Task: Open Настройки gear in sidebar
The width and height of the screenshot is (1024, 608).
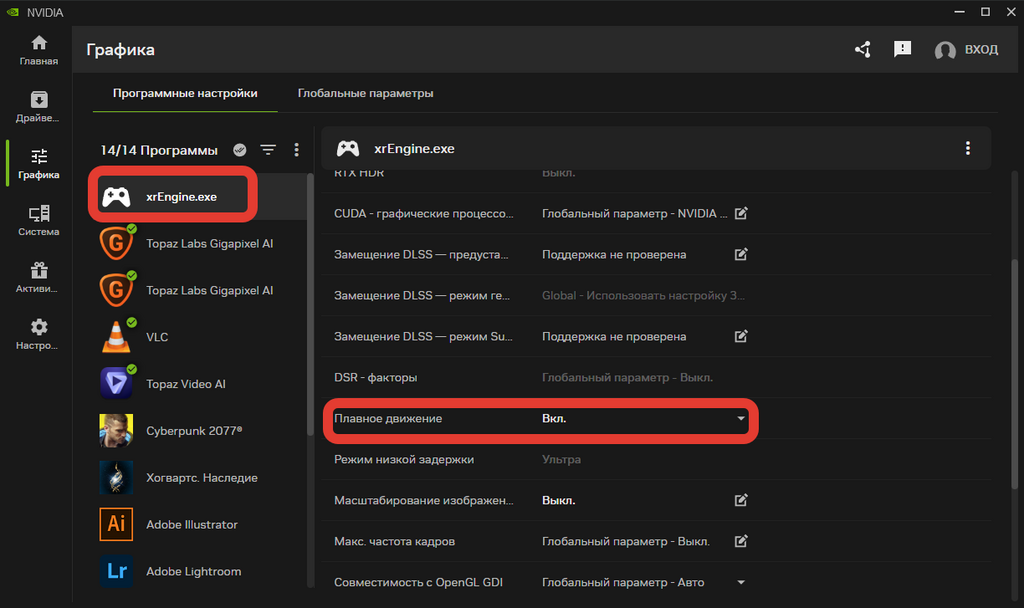Action: [38, 334]
